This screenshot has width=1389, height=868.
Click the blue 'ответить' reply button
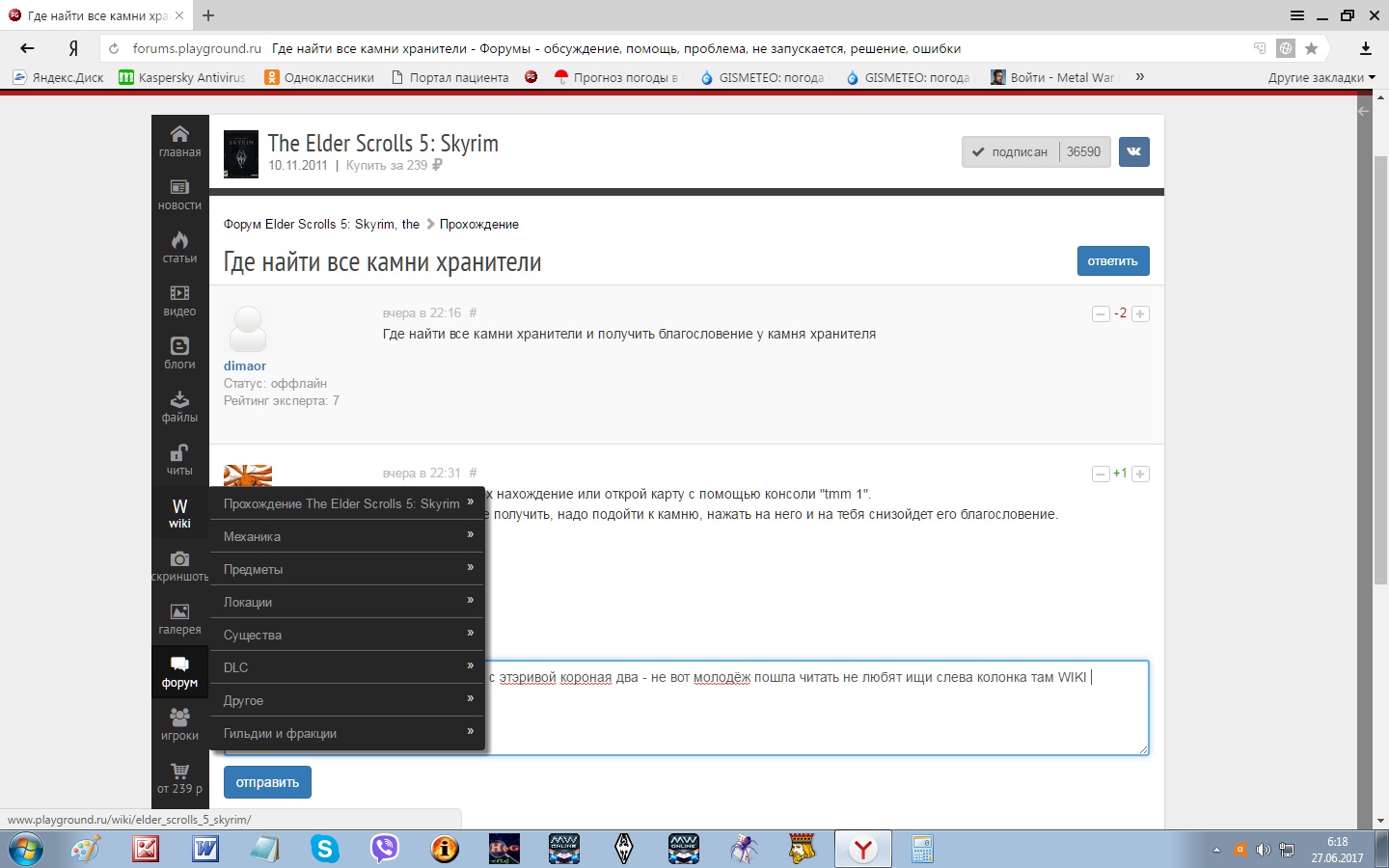point(1113,261)
